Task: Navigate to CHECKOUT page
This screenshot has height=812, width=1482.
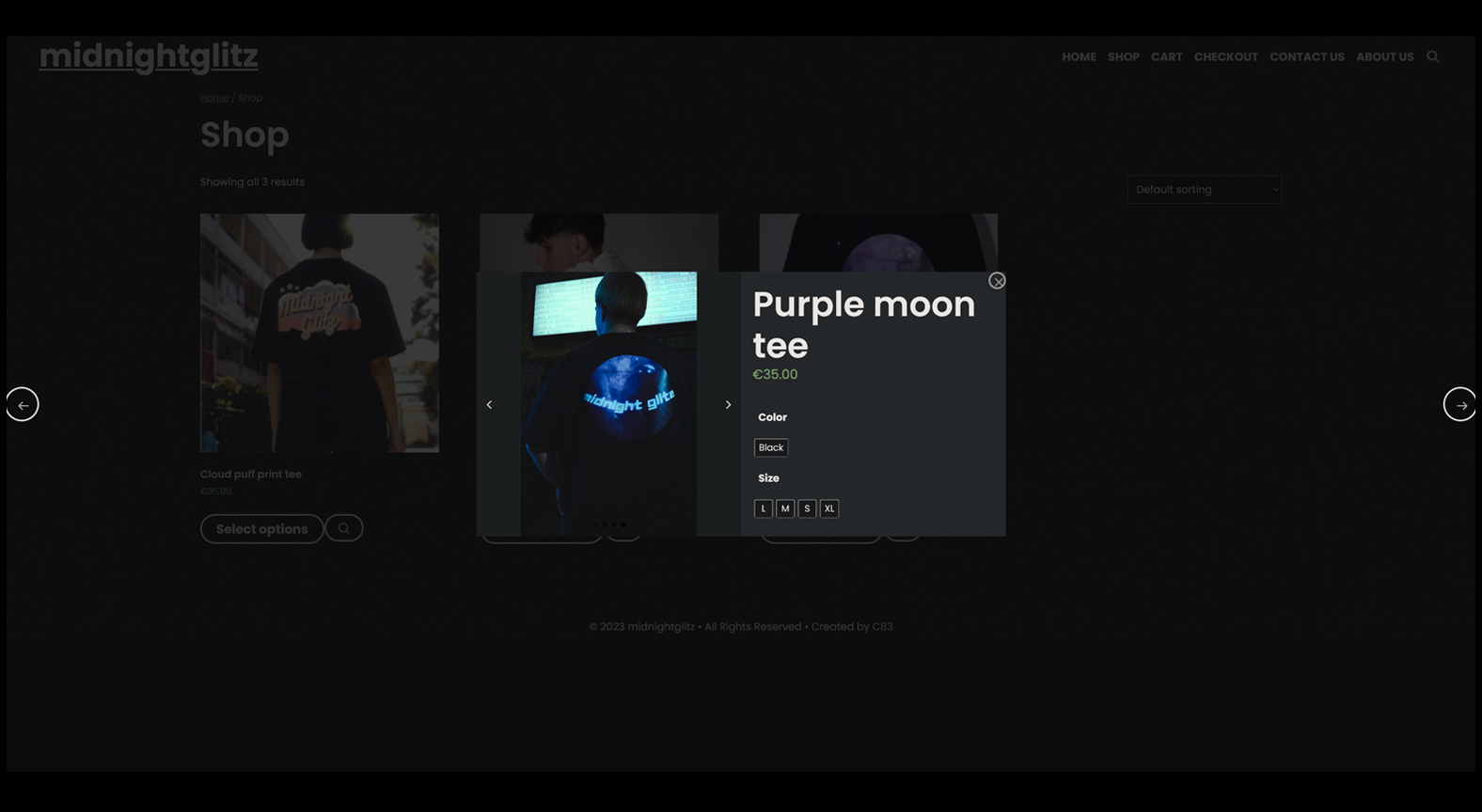Action: tap(1225, 57)
